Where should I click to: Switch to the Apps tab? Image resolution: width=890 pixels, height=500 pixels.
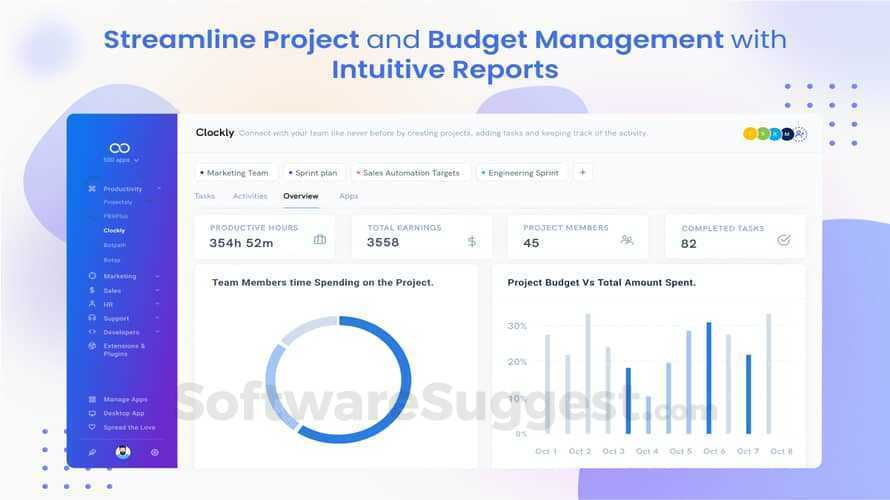tap(349, 196)
